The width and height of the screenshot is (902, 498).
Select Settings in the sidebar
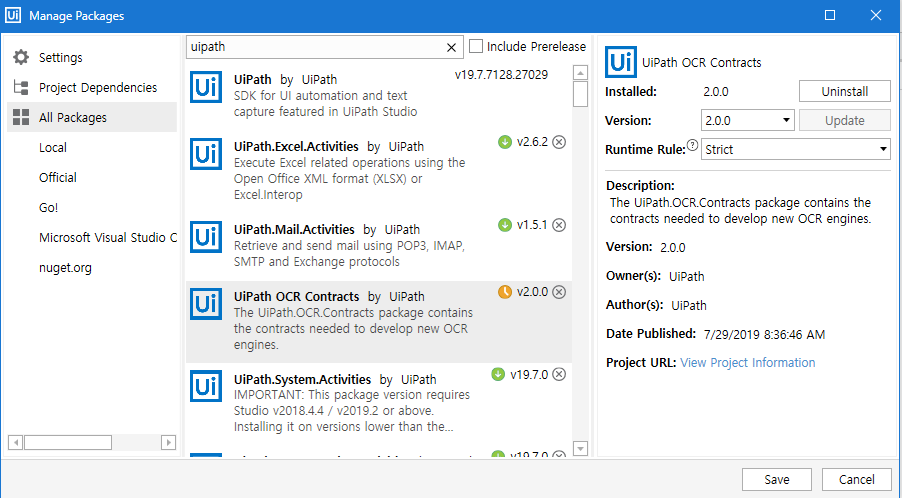click(x=60, y=58)
